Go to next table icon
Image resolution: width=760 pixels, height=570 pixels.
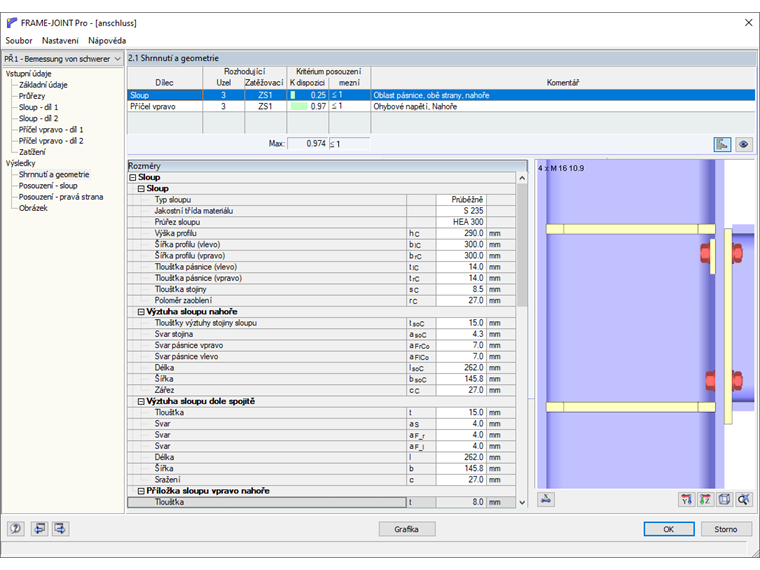(61, 528)
